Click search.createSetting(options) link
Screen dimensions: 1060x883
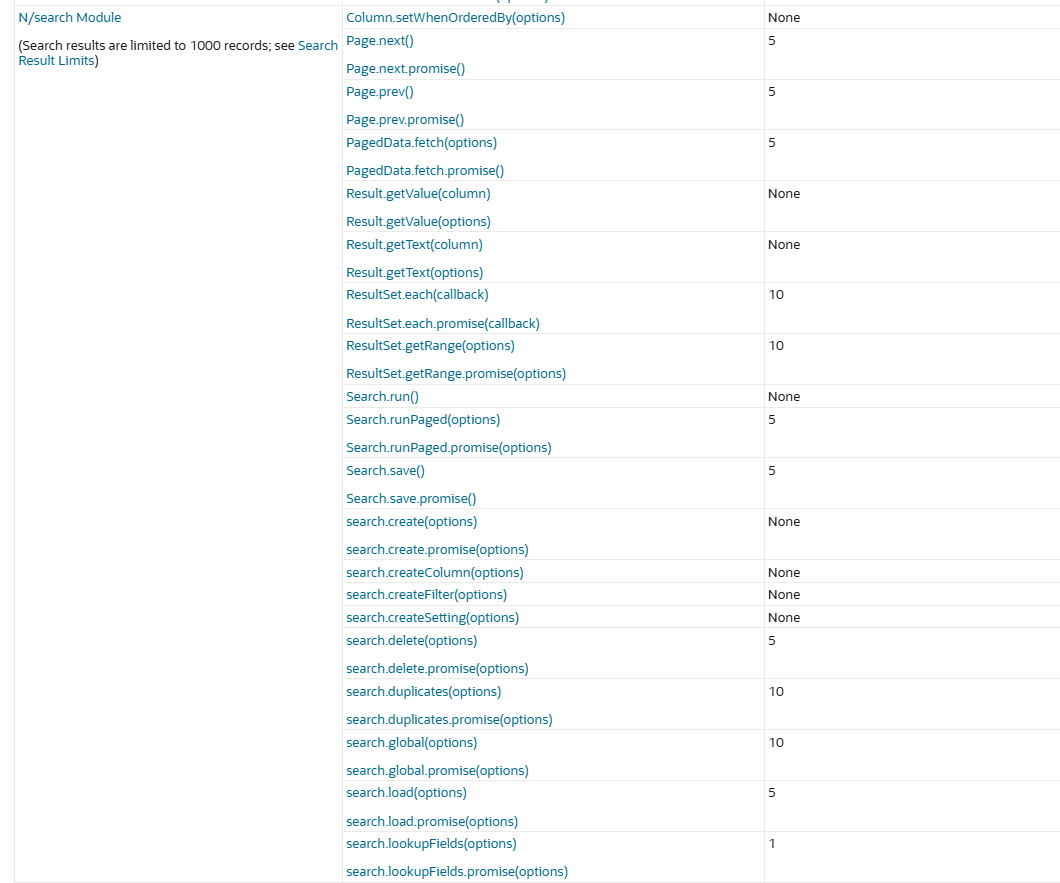pos(432,618)
